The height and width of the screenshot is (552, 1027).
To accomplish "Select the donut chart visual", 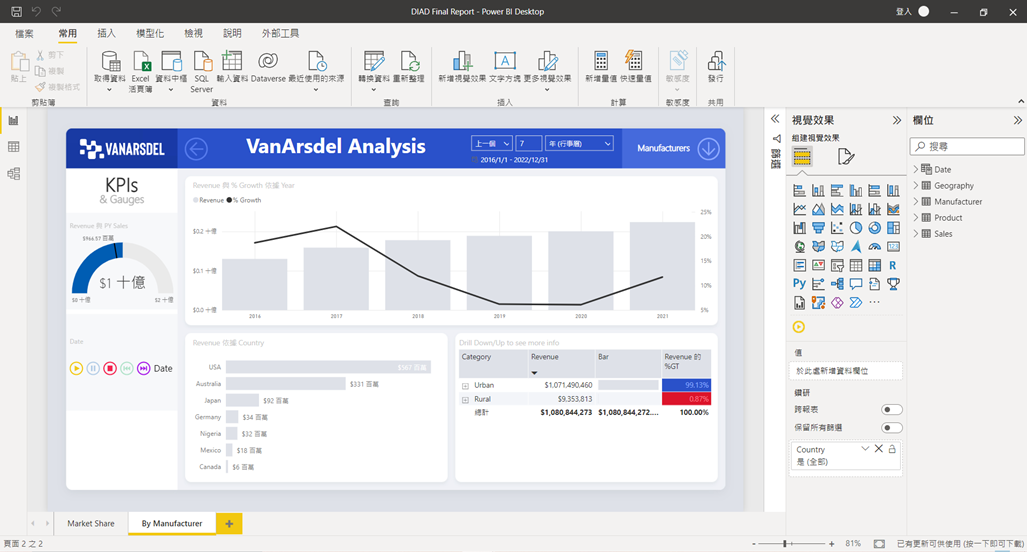I will tap(874, 228).
